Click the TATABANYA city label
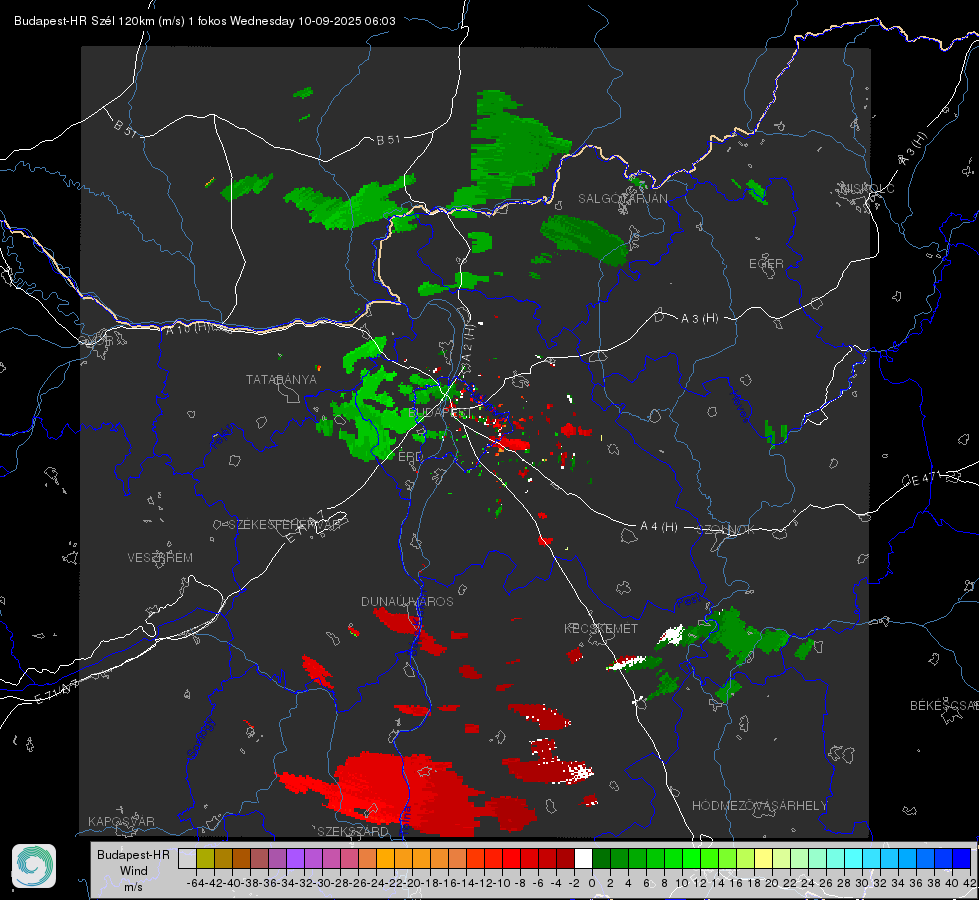 point(281,379)
